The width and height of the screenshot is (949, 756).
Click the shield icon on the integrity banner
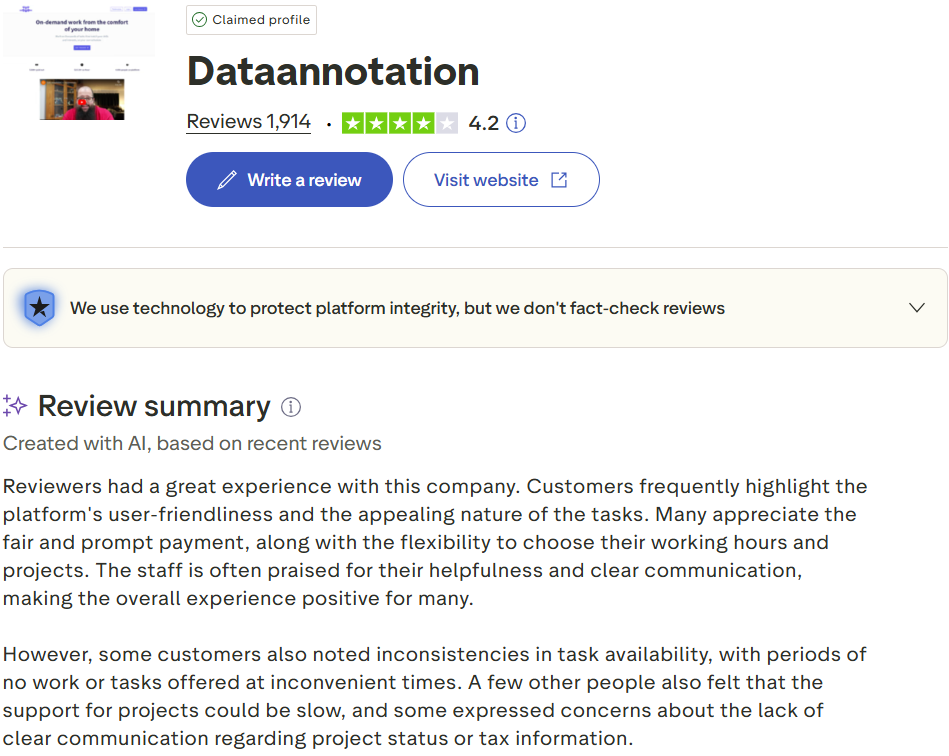pos(40,307)
